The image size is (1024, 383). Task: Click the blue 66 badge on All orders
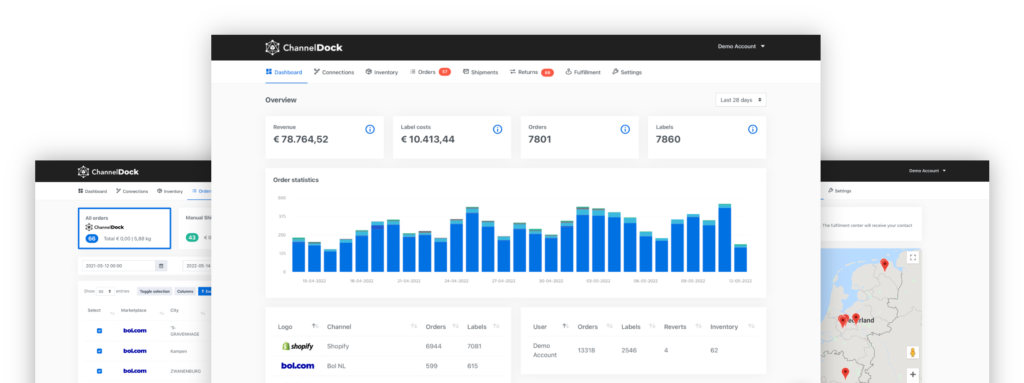coord(92,239)
